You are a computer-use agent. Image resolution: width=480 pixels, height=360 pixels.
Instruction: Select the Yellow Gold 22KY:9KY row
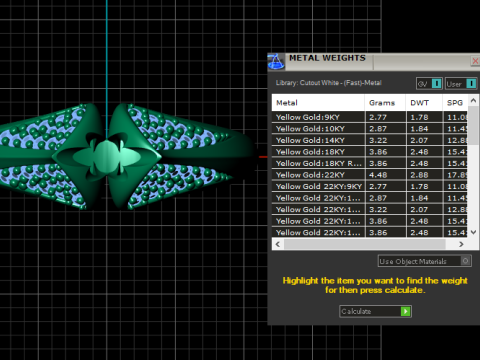click(x=370, y=186)
